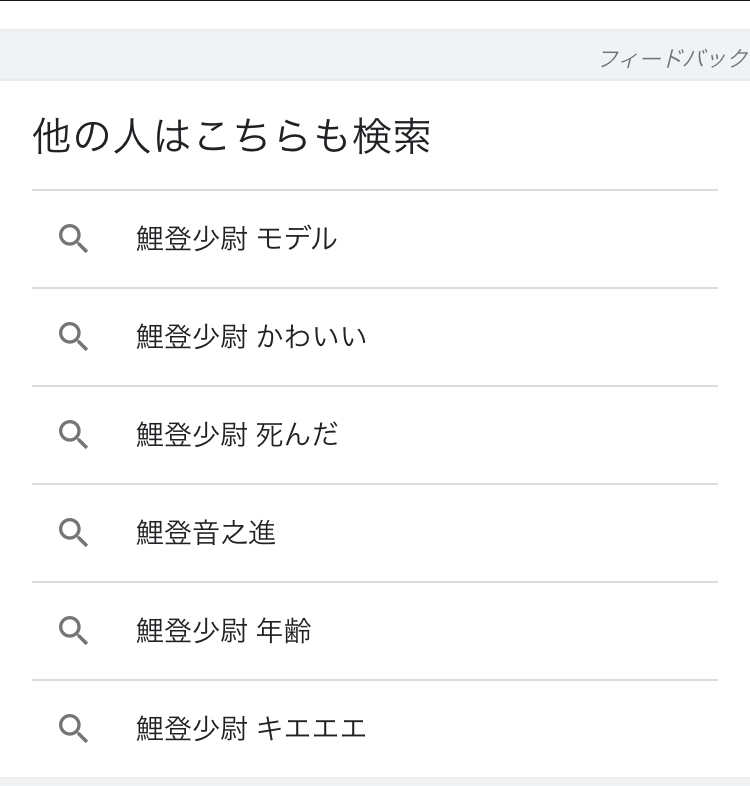Click the gray bar containing フィードバック
This screenshot has height=786, width=750.
point(375,55)
